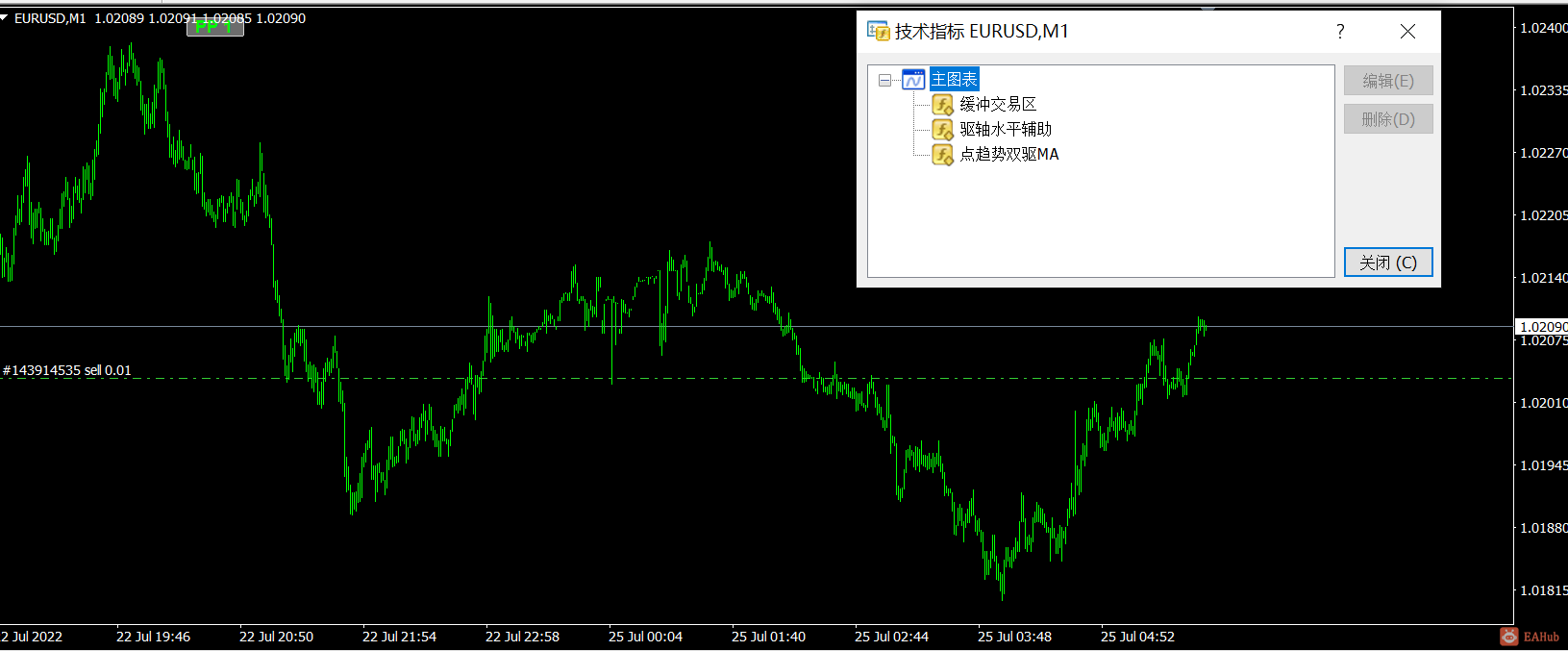Click the #143914535 sell 0.01 order label
This screenshot has width=1568, height=651.
[66, 370]
